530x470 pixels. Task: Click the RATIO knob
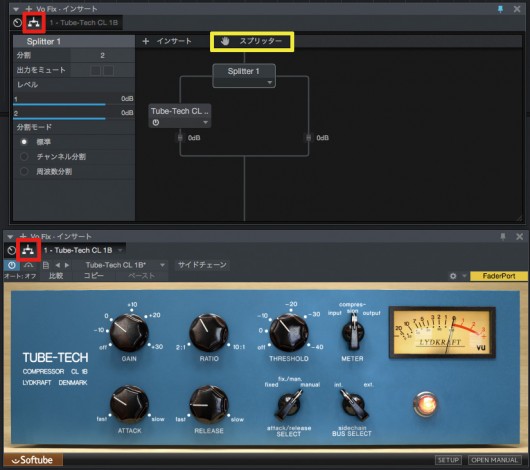click(x=209, y=332)
